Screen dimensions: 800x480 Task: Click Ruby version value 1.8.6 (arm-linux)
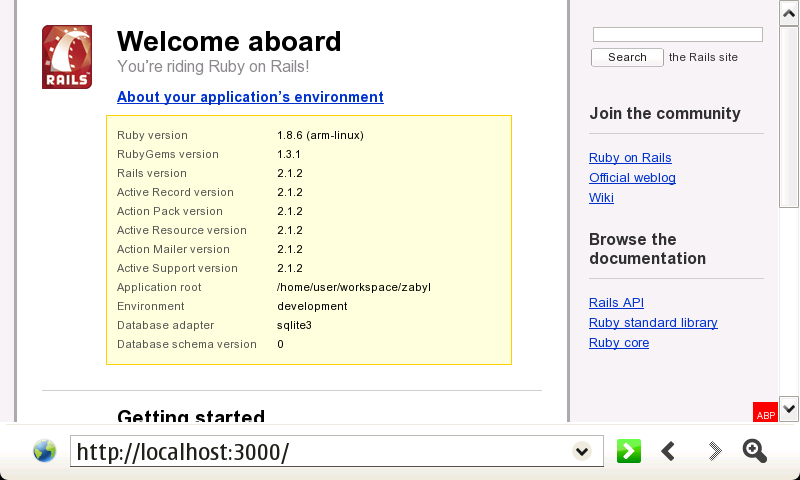pos(320,135)
